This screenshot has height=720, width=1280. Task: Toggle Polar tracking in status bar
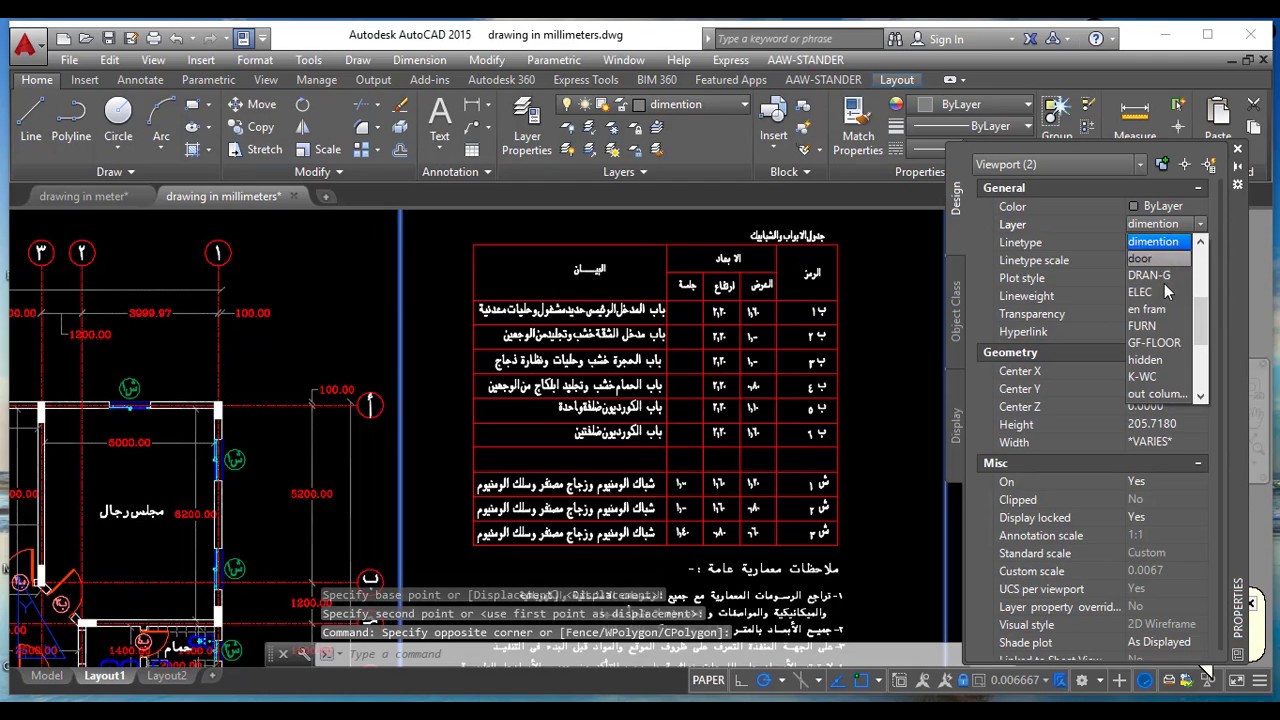pyautogui.click(x=764, y=680)
